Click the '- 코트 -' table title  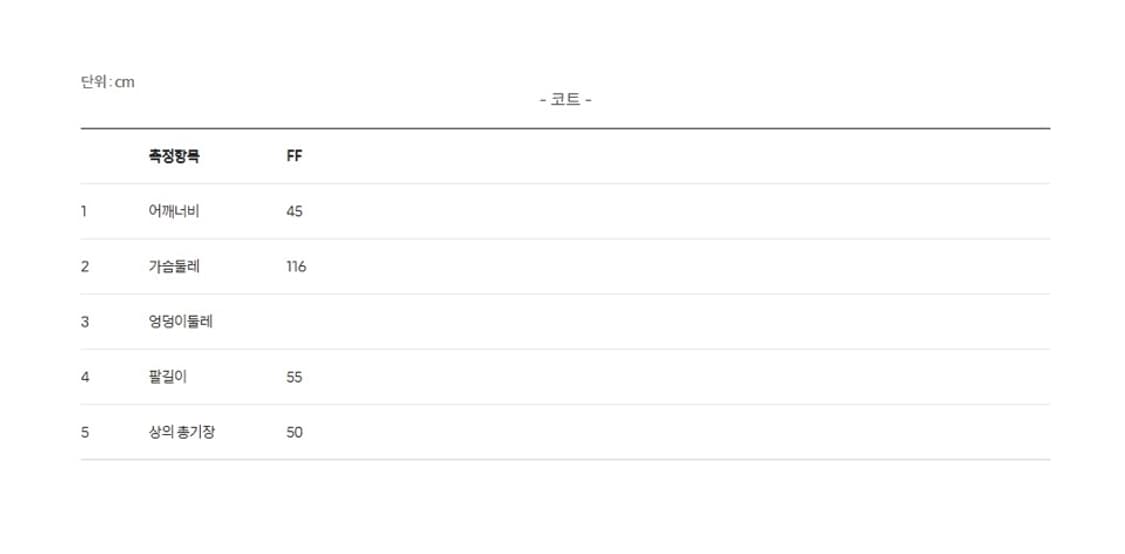click(565, 100)
